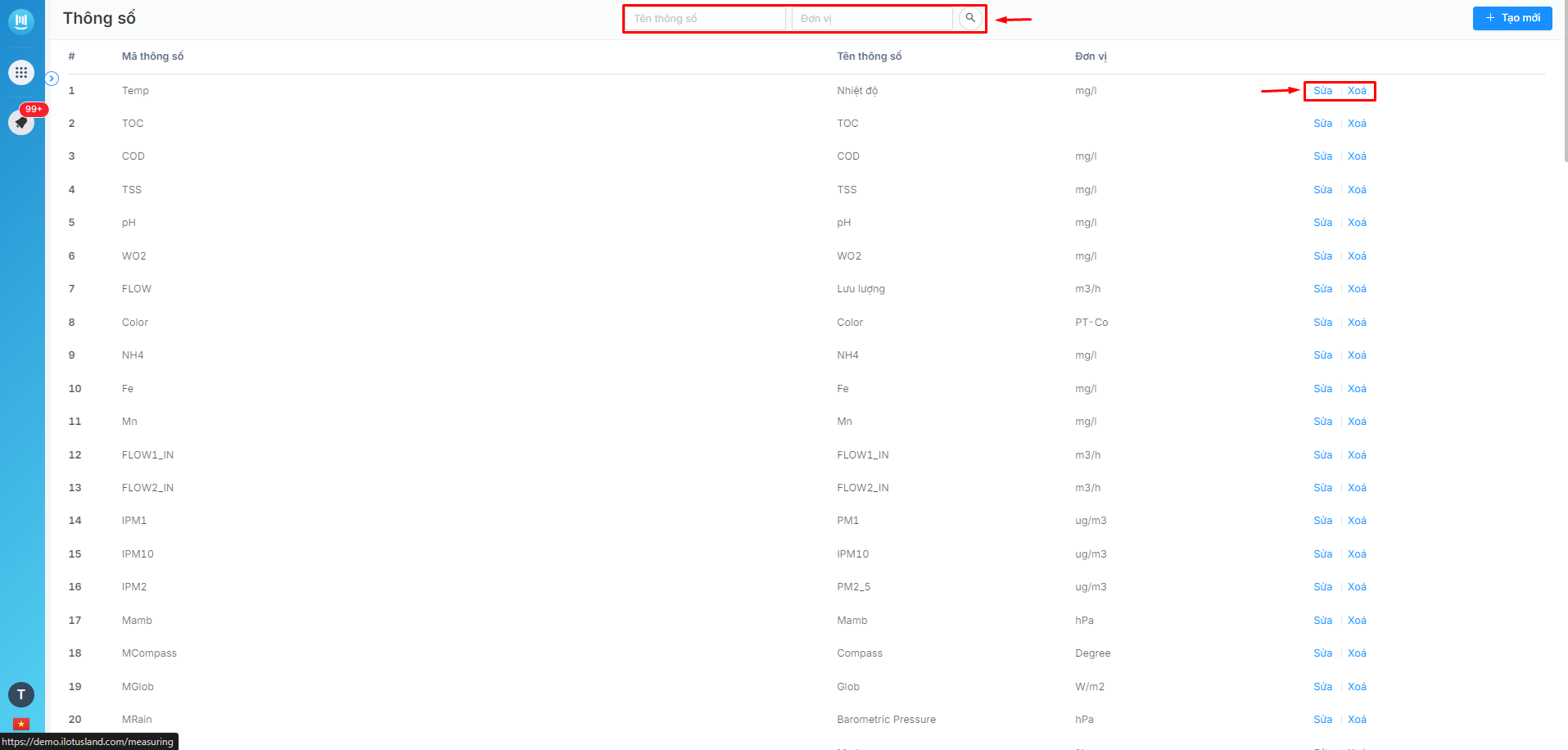
Task: Delete FLOW2_IN parameter with Xoá
Action: [1357, 488]
